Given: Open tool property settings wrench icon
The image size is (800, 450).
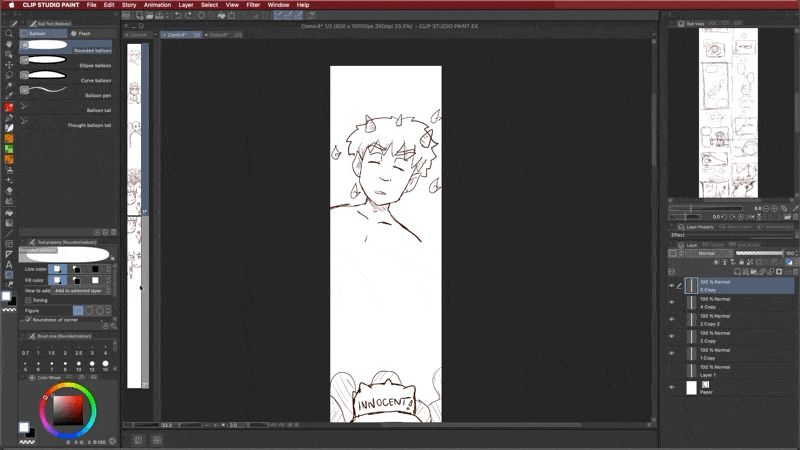Looking at the screenshot, I should pyautogui.click(x=113, y=326).
